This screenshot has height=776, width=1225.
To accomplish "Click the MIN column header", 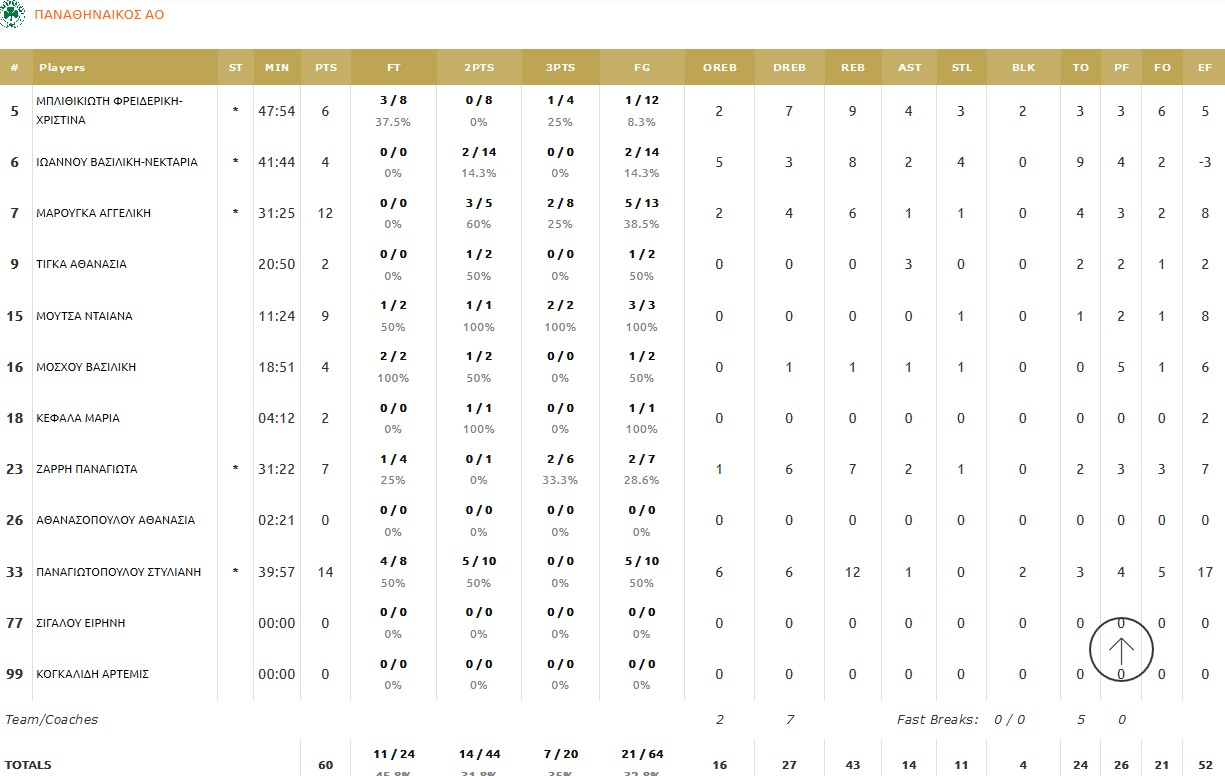I will point(277,68).
